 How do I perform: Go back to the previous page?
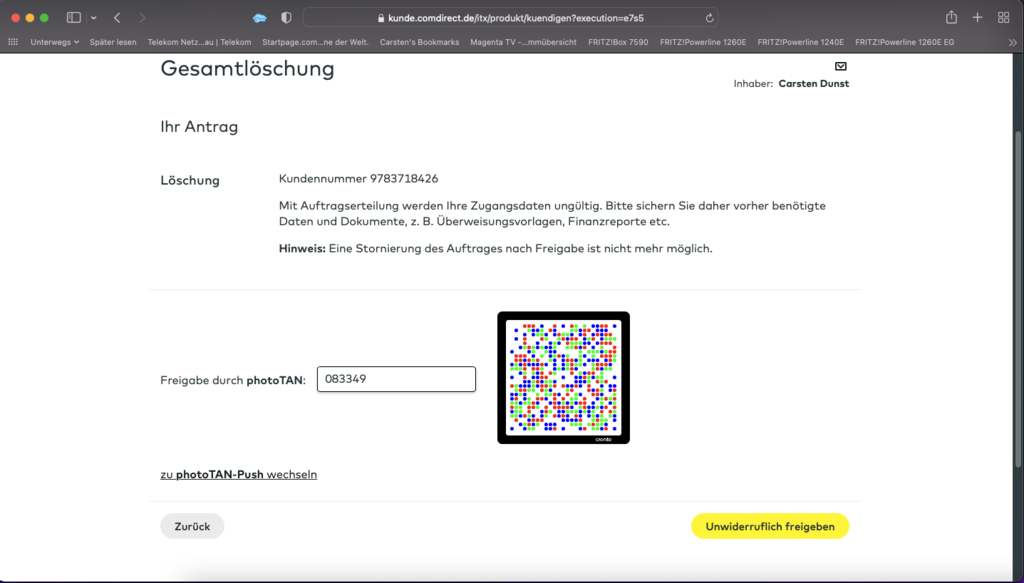pos(117,18)
